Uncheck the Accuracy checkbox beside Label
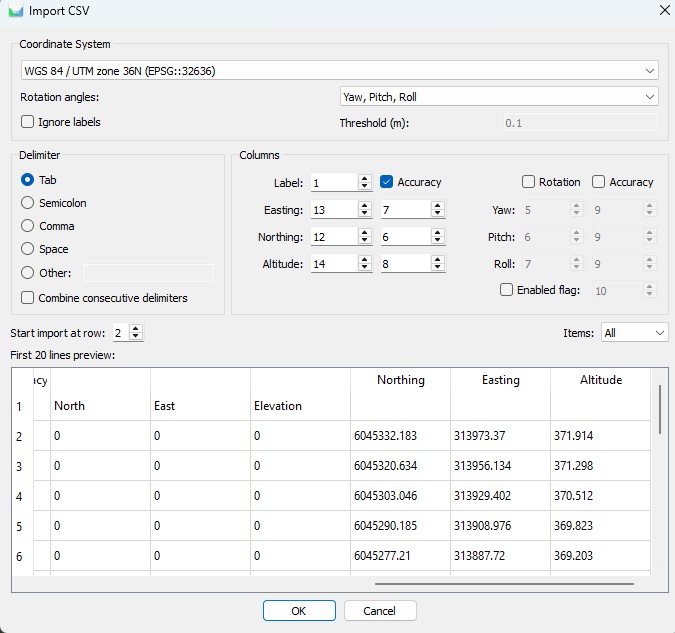 point(386,182)
